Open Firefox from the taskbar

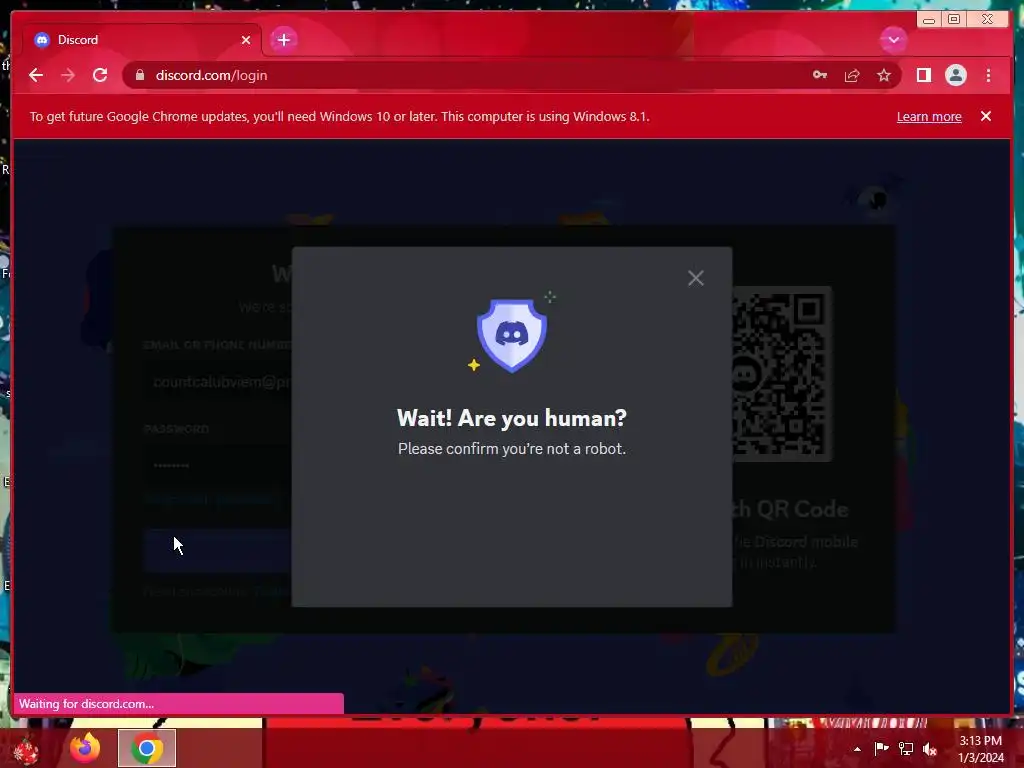pos(85,748)
